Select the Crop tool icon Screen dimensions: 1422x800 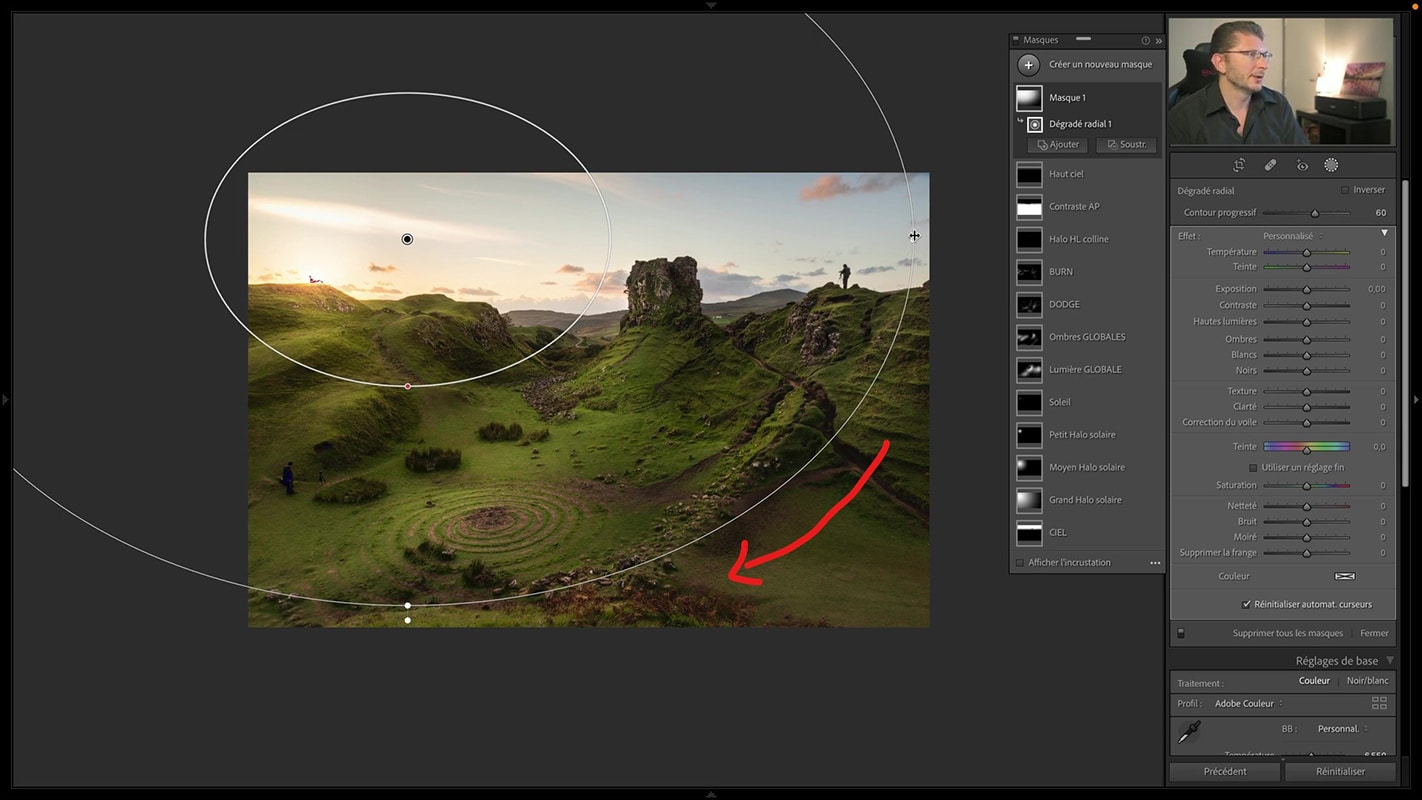1239,165
